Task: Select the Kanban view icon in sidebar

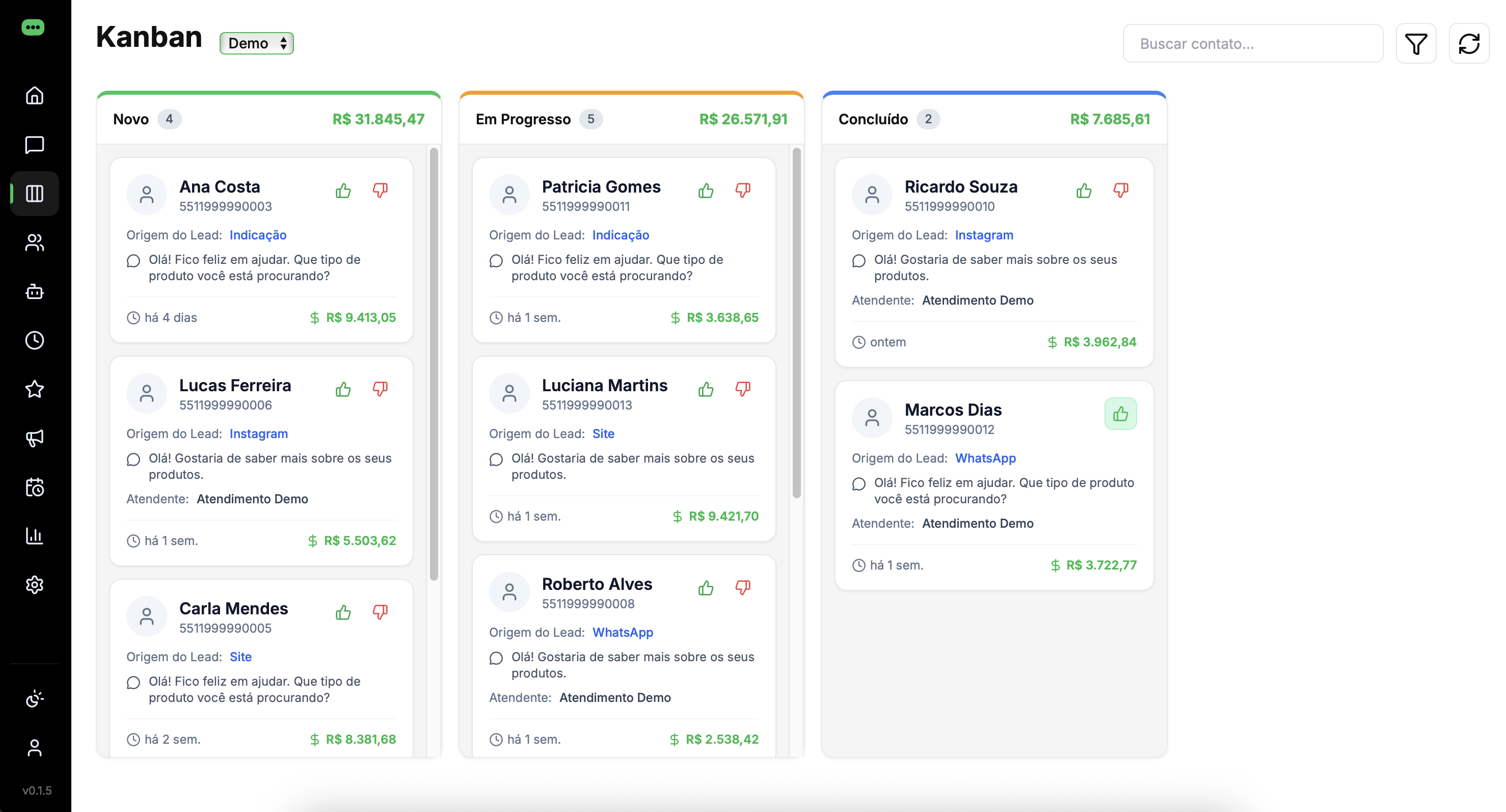Action: click(35, 194)
